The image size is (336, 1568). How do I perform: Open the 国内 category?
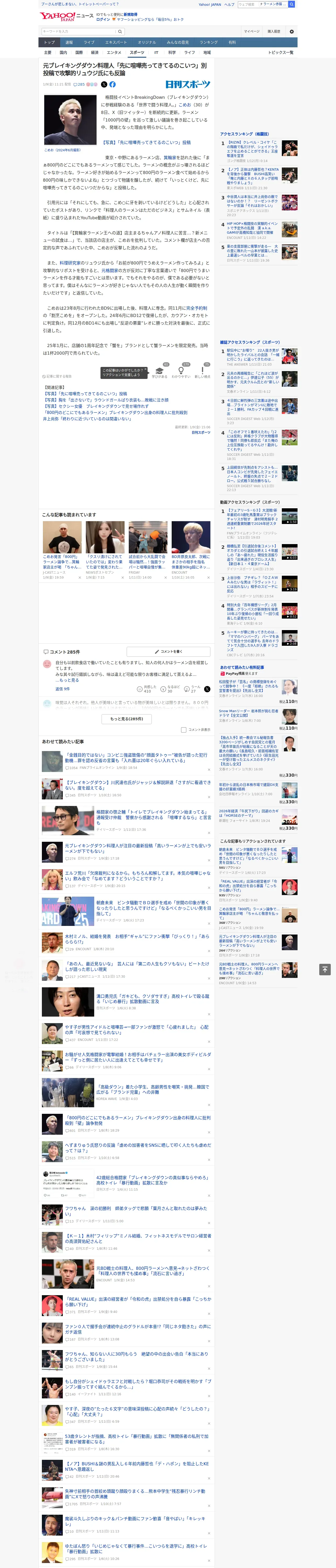click(63, 53)
